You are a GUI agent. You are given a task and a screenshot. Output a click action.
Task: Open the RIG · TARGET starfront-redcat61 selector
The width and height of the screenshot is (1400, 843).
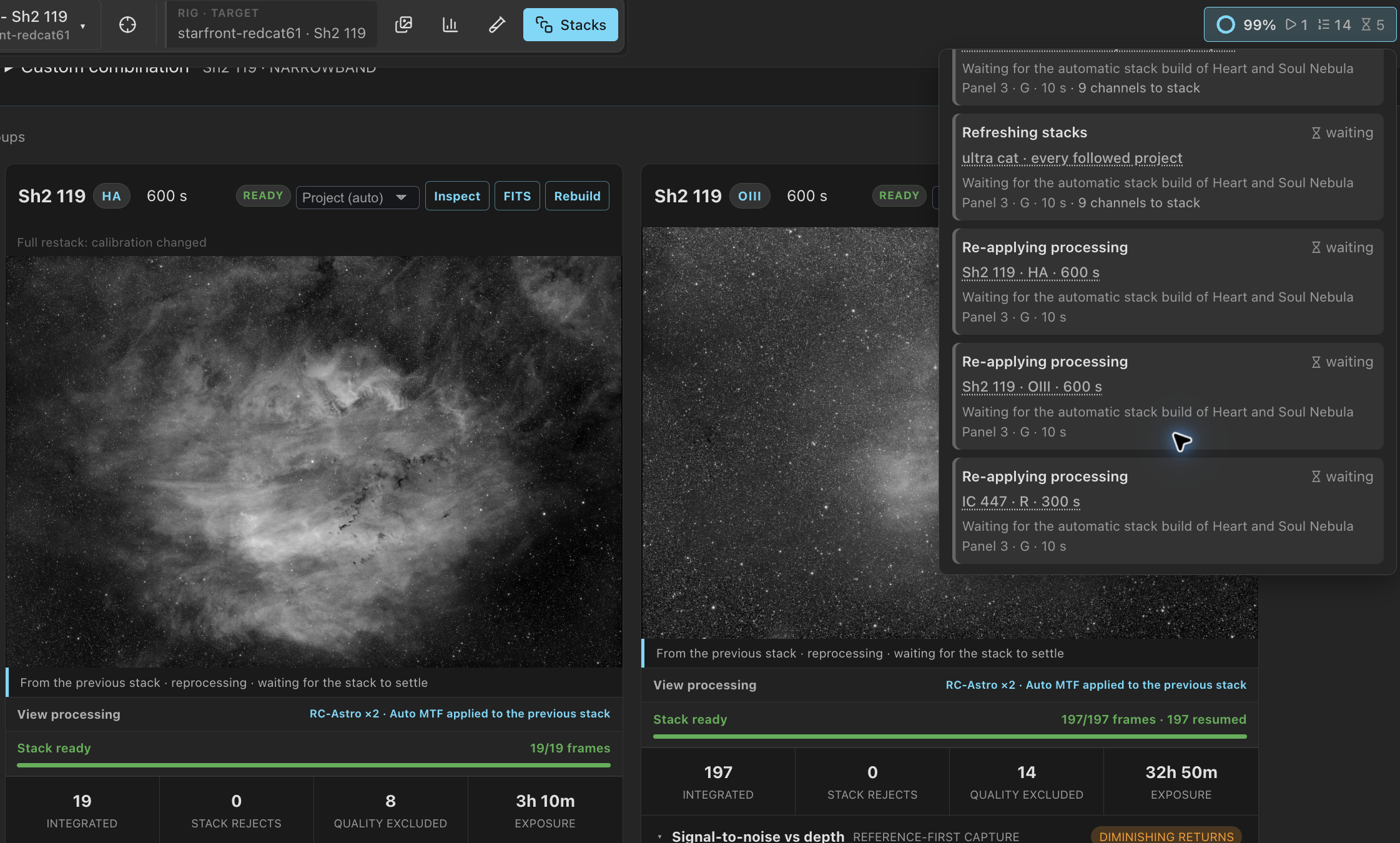point(272,25)
